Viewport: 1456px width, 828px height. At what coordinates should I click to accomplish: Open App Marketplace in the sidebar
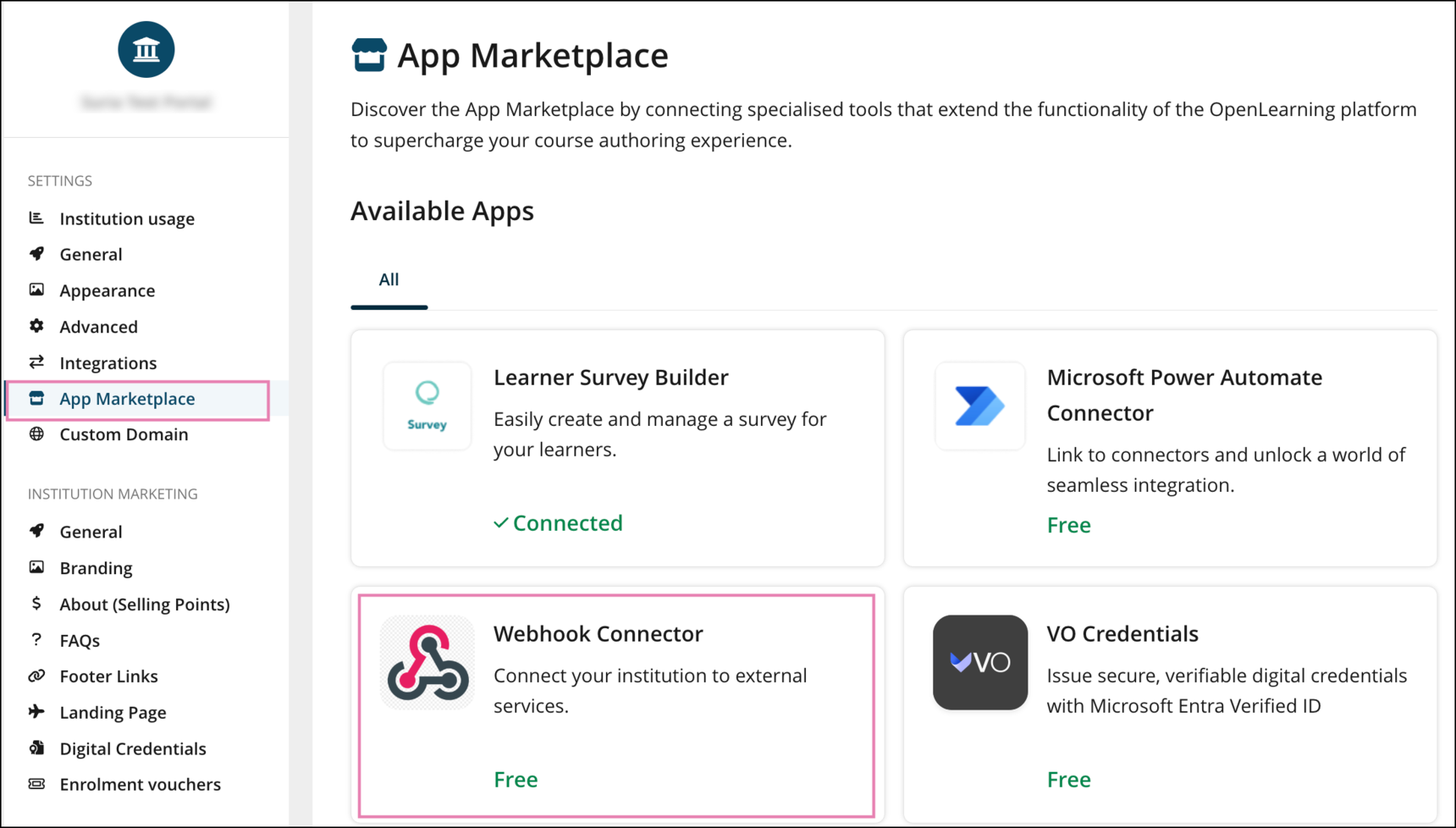[x=127, y=399]
